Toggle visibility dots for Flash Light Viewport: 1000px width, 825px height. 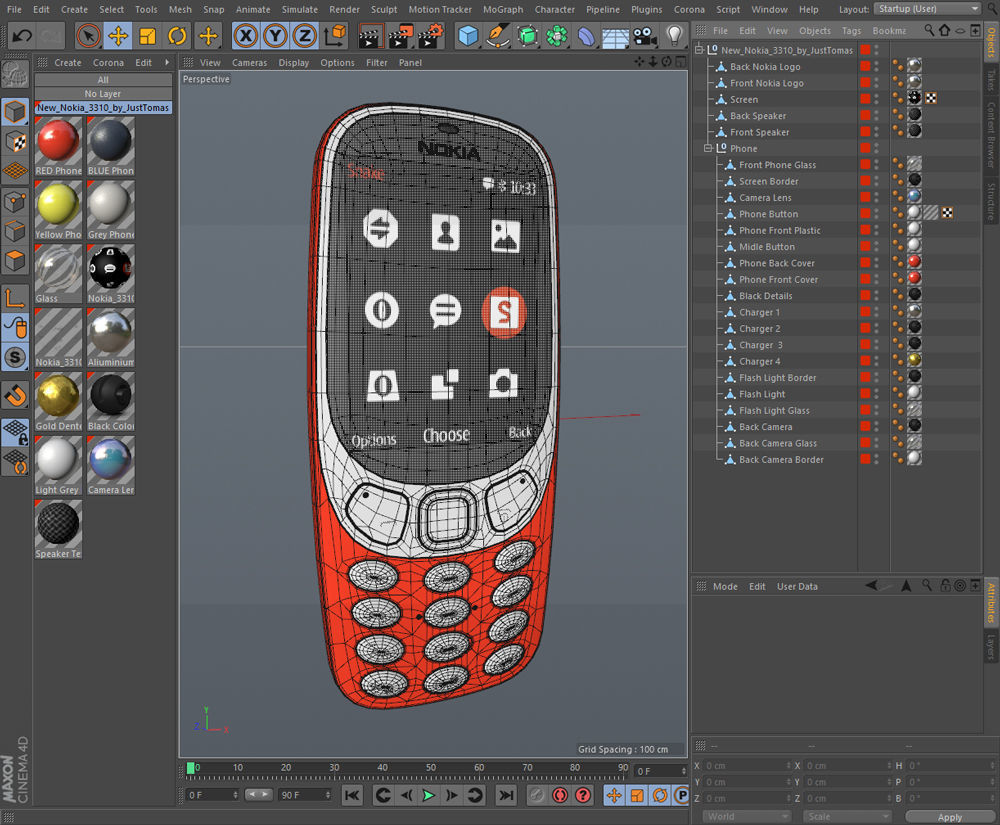pyautogui.click(x=876, y=394)
